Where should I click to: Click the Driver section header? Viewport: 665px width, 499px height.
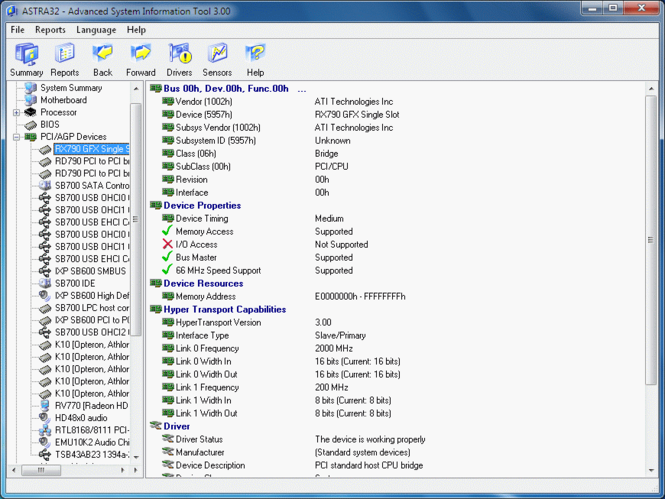click(x=177, y=427)
